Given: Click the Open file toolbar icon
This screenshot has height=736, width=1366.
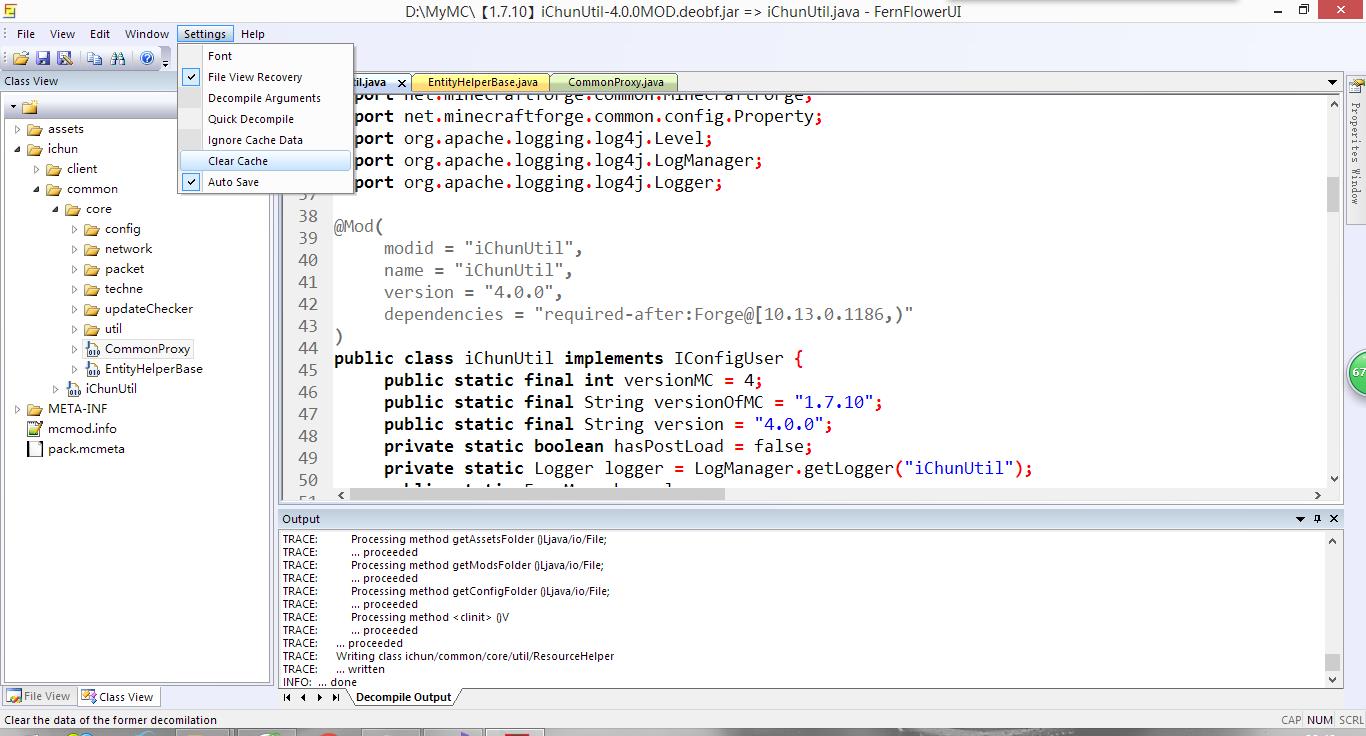Looking at the screenshot, I should click(20, 59).
